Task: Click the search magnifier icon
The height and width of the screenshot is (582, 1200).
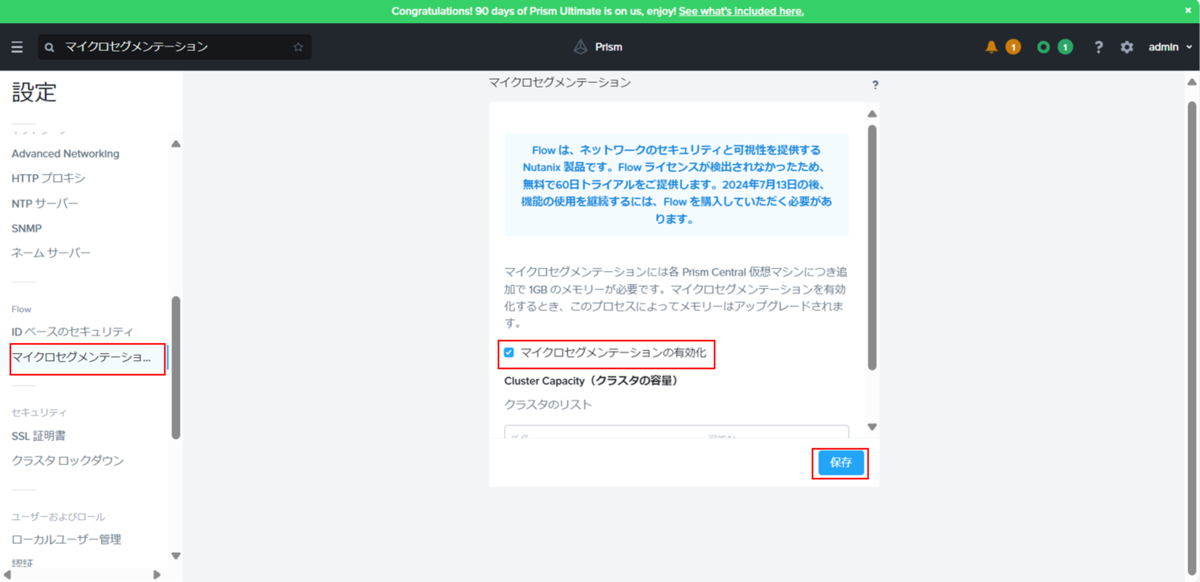Action: 50,47
